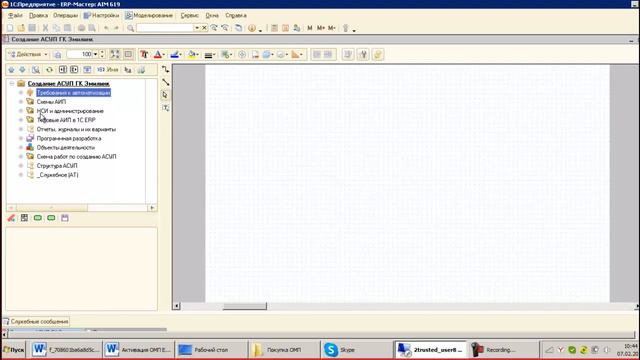Select _Служебное (АТ) tree item
This screenshot has width=640, height=360.
click(x=58, y=175)
